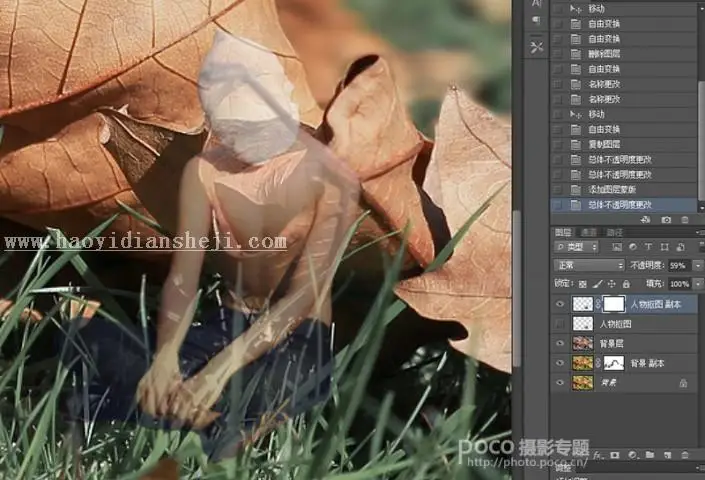
Task: Open the 不透明度 slider arrow
Action: coord(698,266)
